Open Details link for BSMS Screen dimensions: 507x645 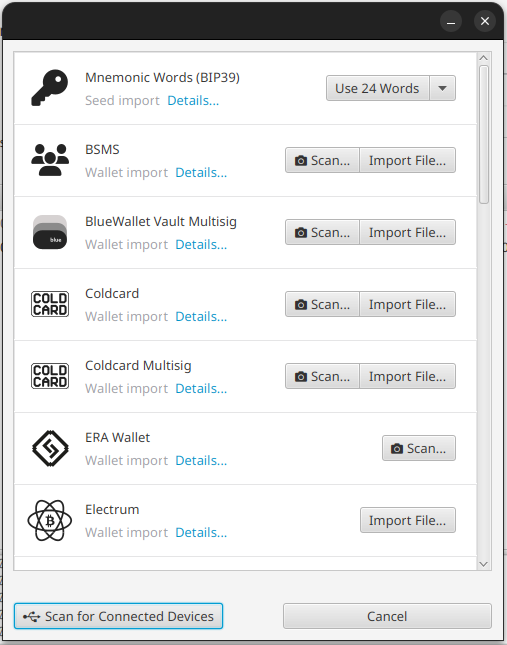201,172
